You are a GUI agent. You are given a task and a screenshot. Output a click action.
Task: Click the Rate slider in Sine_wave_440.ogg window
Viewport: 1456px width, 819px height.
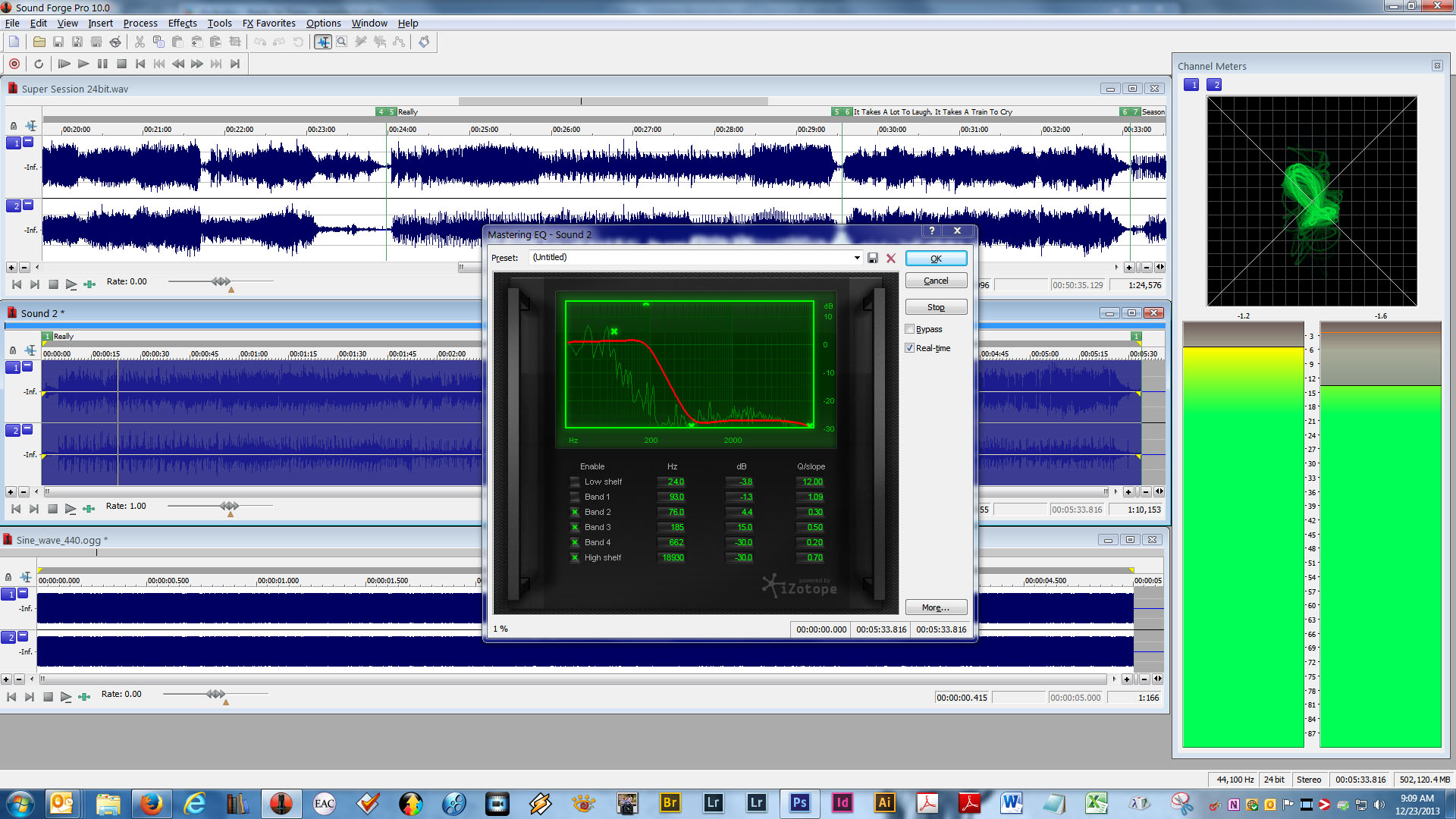[215, 694]
